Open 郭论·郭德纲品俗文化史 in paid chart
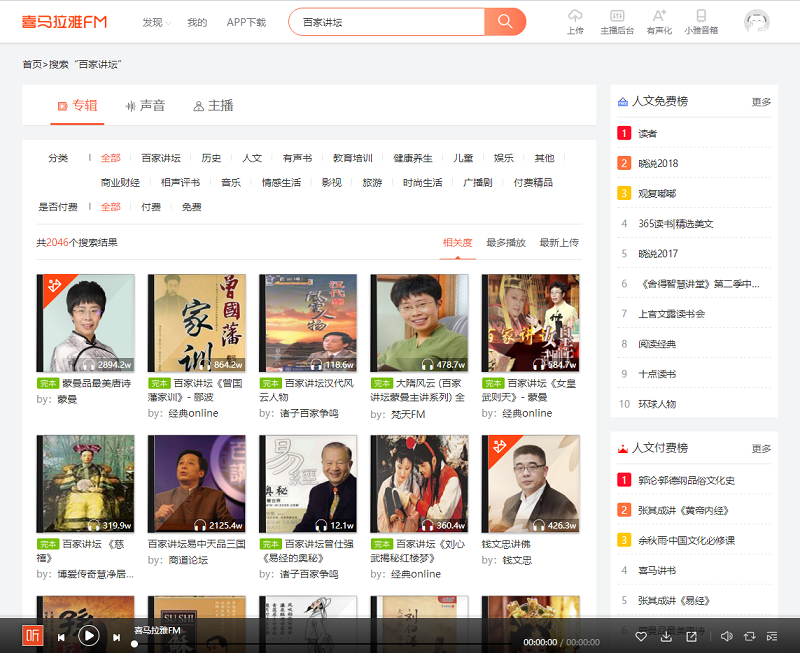800x653 pixels. (686, 481)
